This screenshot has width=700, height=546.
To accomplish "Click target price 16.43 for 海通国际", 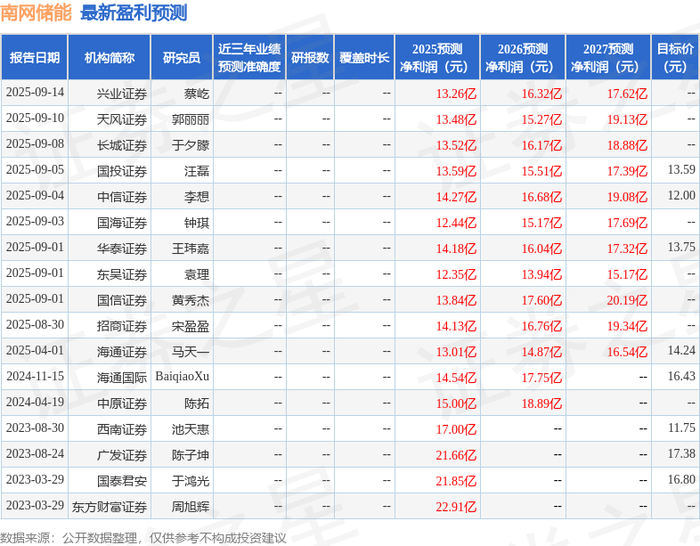I will 681,376.
